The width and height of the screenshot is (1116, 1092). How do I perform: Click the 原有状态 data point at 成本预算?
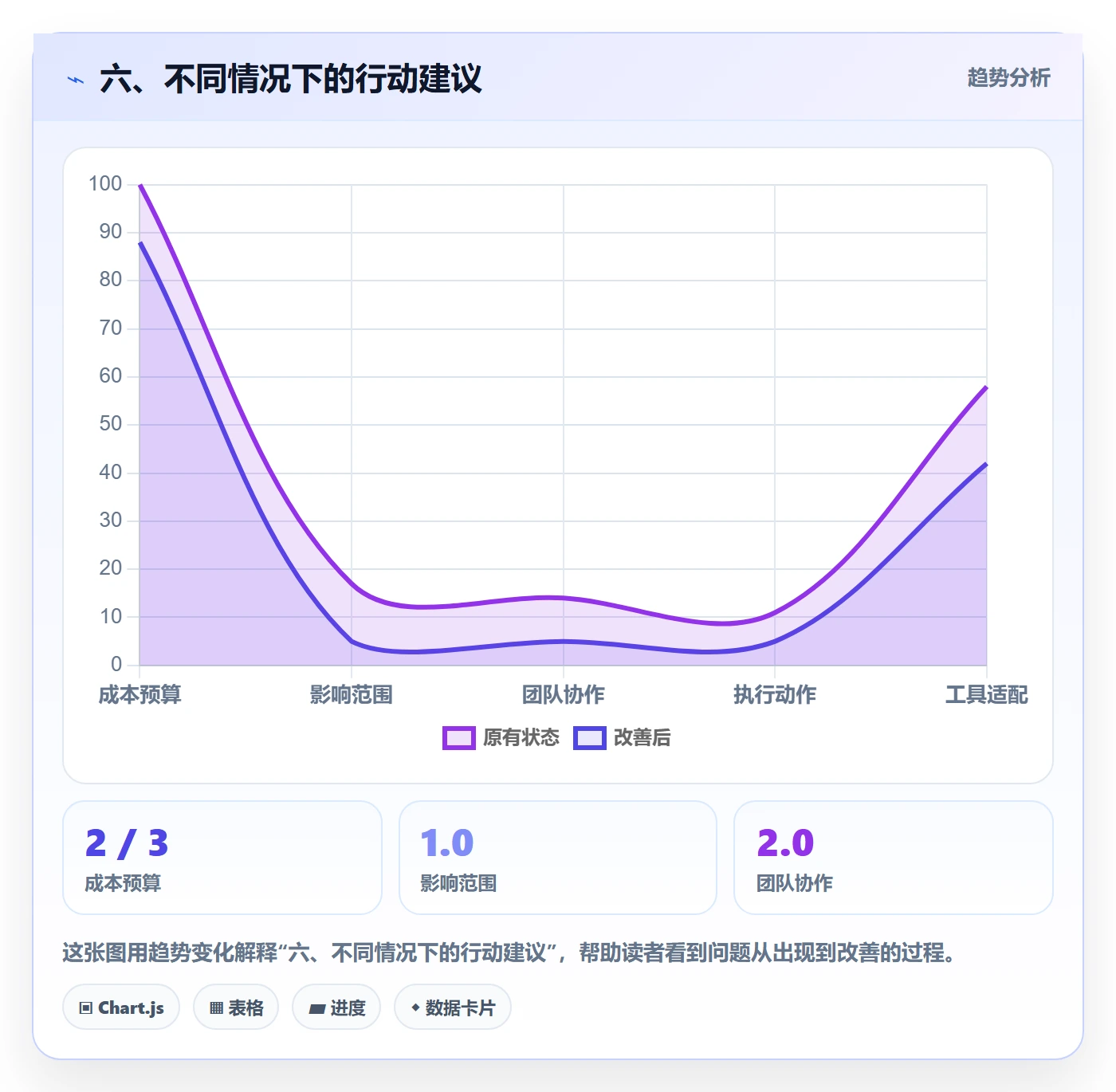coord(140,185)
